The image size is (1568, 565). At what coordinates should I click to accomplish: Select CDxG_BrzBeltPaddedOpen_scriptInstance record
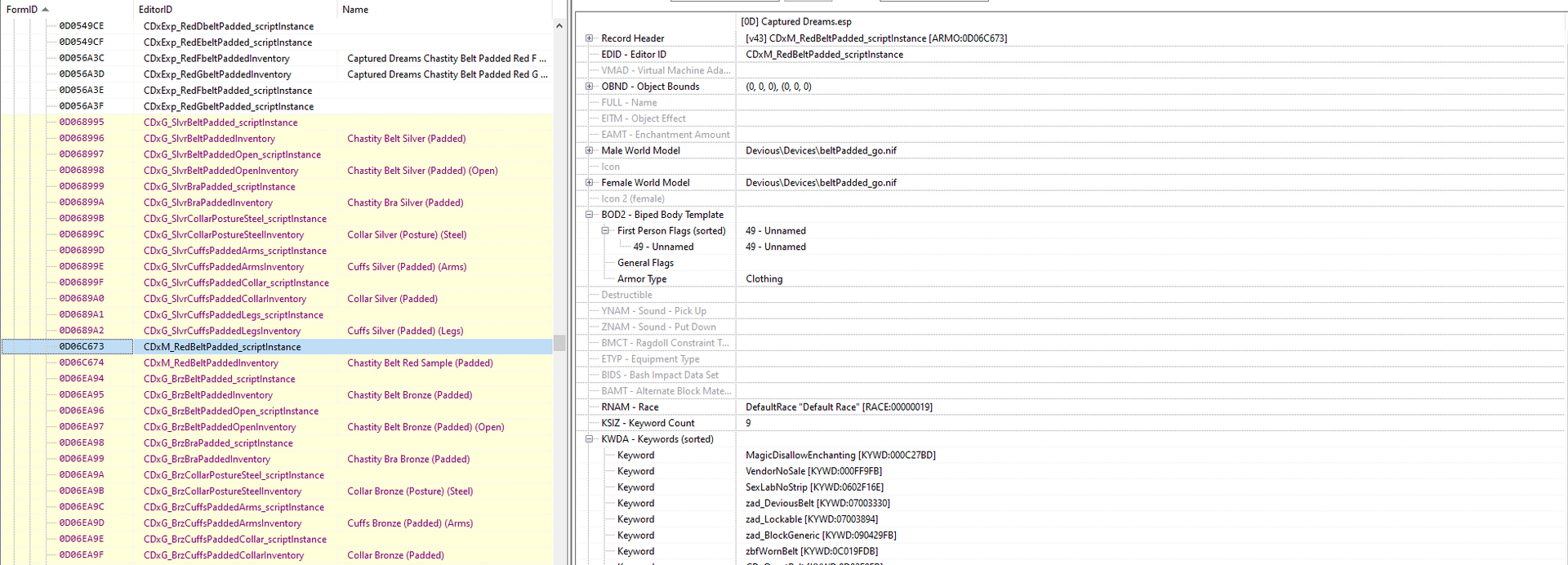tap(277, 411)
